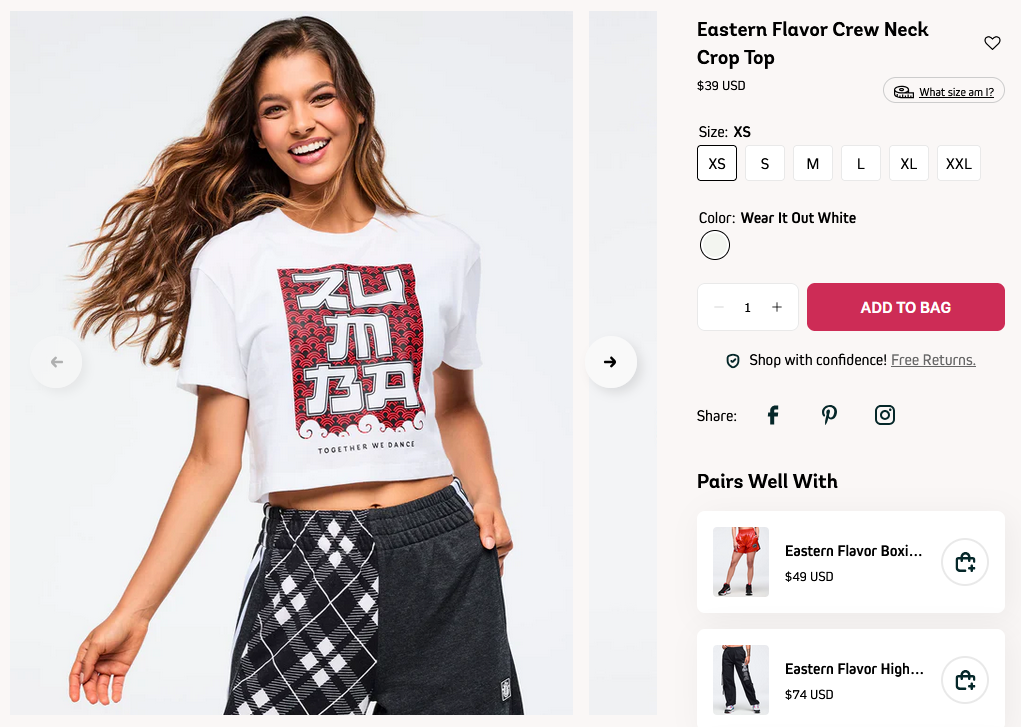1021x727 pixels.
Task: Share on Pinterest icon
Action: click(829, 415)
